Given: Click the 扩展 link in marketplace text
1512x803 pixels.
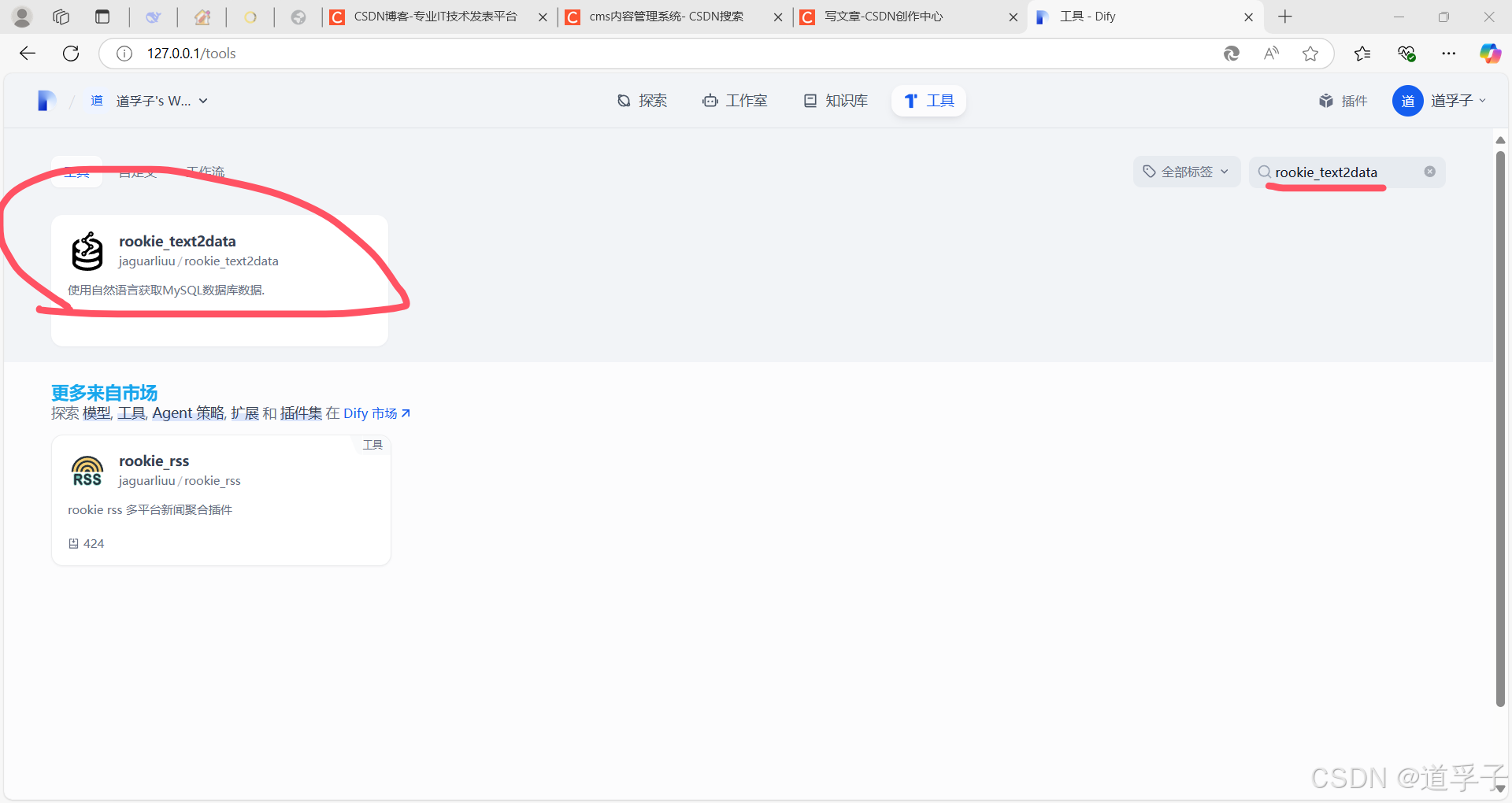Looking at the screenshot, I should point(245,413).
